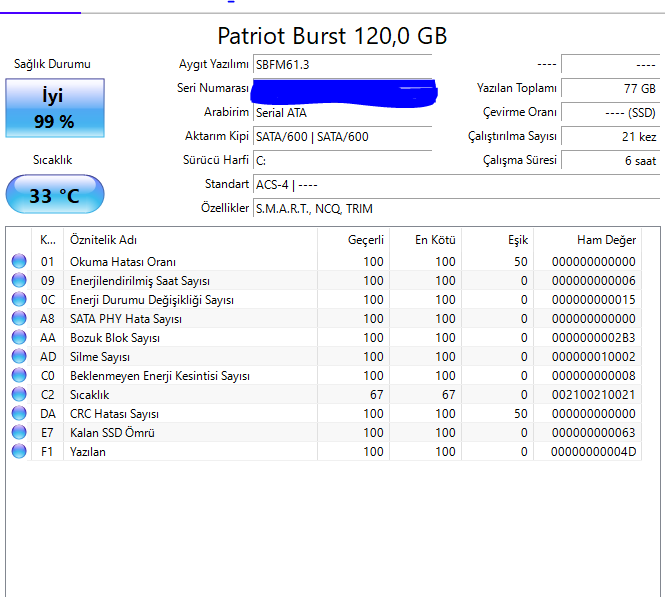Screen dimensions: 665x597
Task: Click status orb for Bozuk Blok Sayısı
Action: 19,338
